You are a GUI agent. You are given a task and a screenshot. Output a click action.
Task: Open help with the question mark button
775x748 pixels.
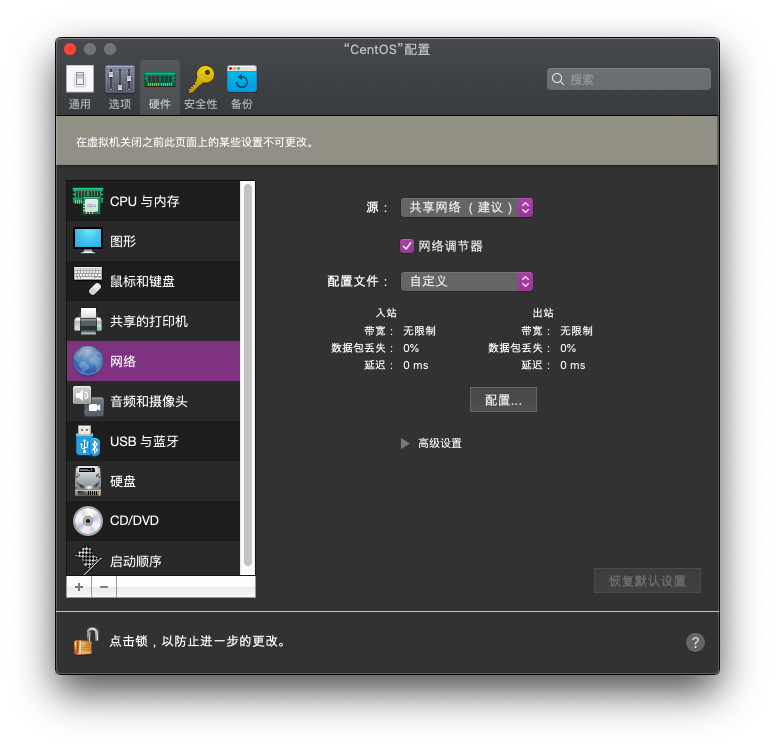coord(695,642)
